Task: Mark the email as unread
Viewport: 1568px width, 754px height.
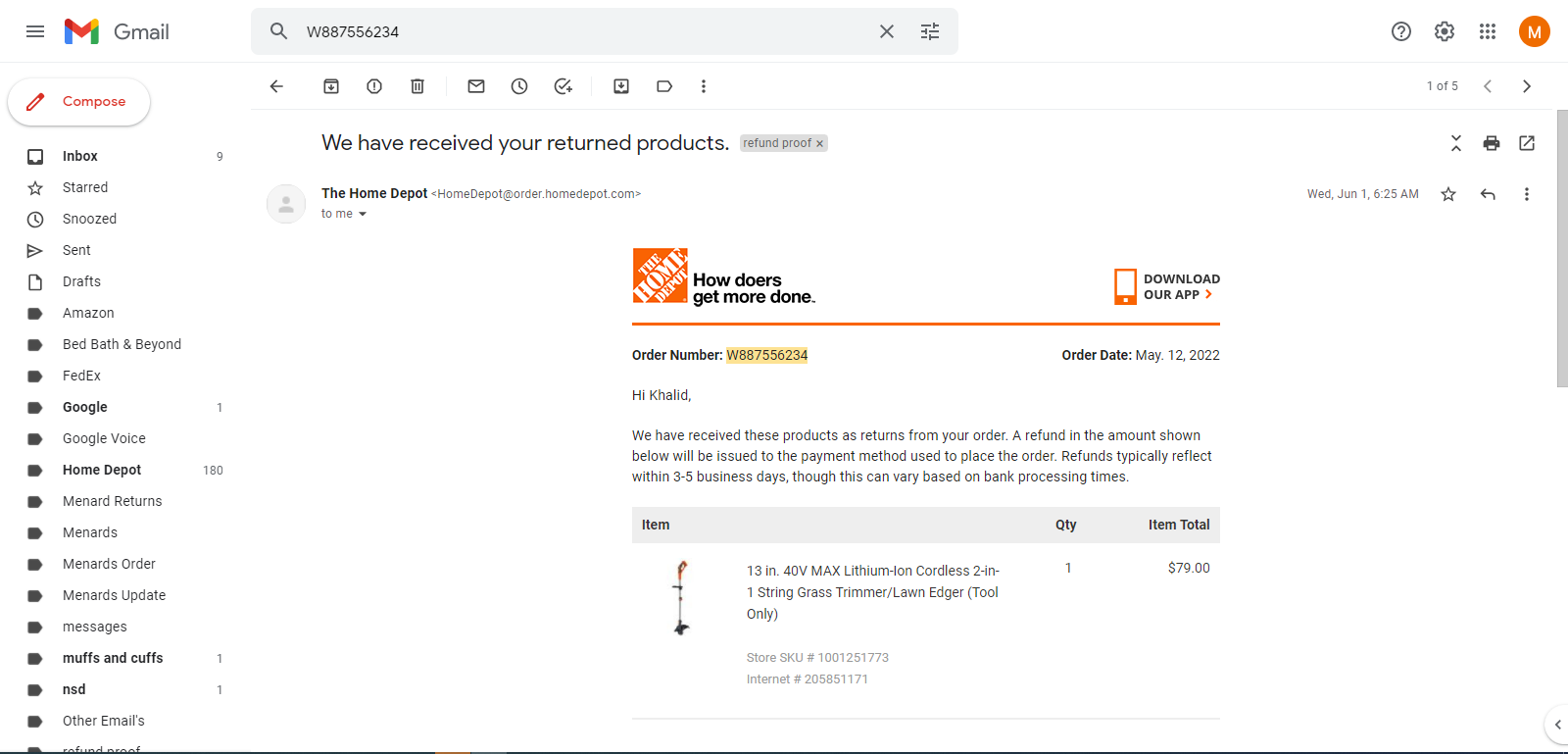Action: click(476, 86)
